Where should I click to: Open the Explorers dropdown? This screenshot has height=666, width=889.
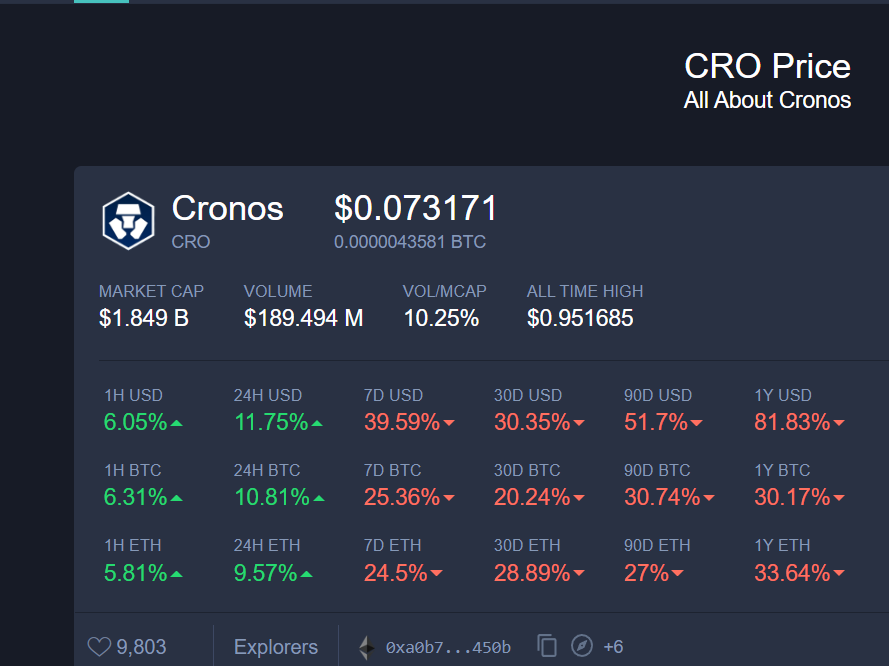click(x=276, y=647)
